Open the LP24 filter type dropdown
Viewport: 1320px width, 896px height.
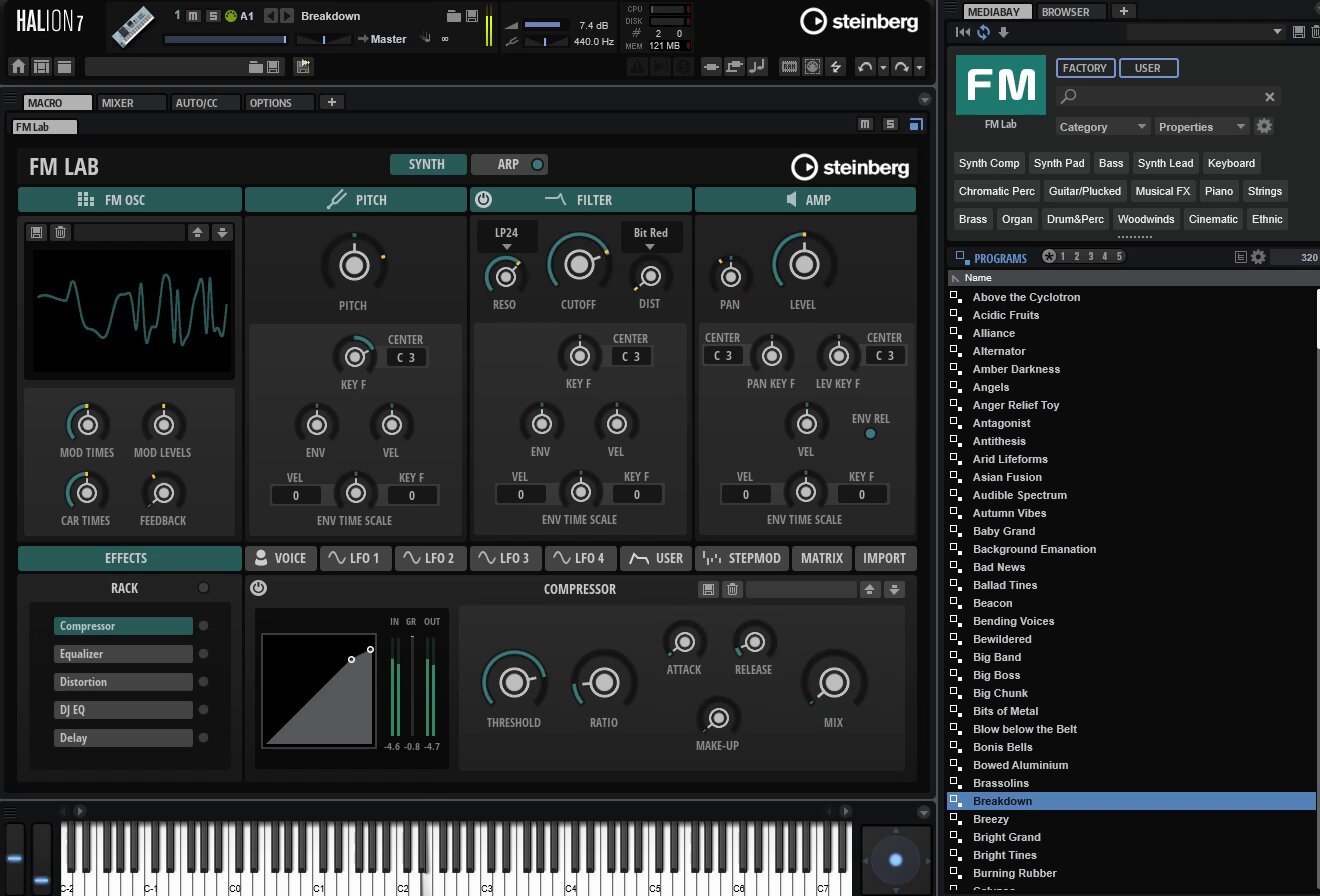tap(506, 237)
